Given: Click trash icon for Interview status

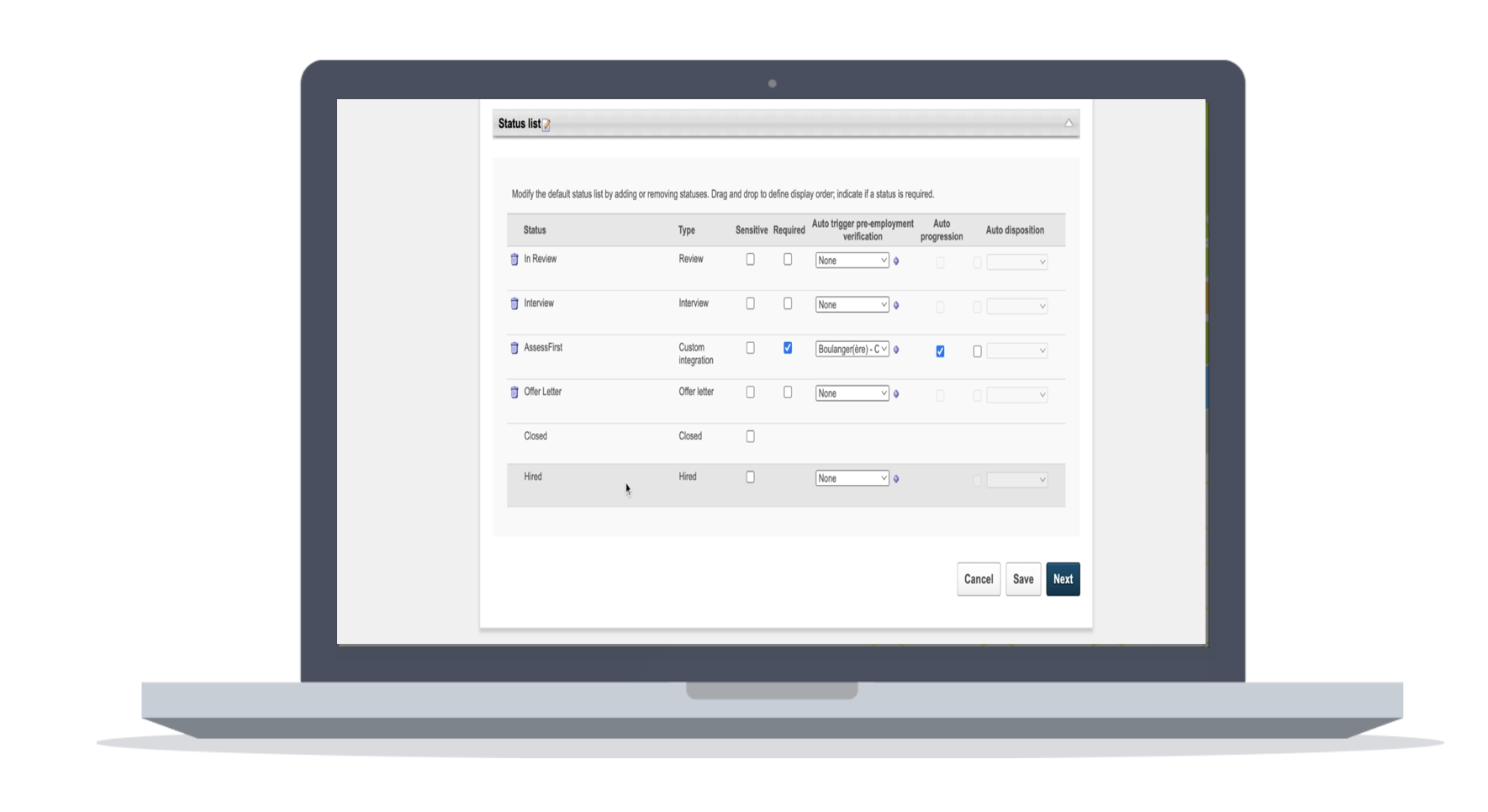Looking at the screenshot, I should point(514,303).
